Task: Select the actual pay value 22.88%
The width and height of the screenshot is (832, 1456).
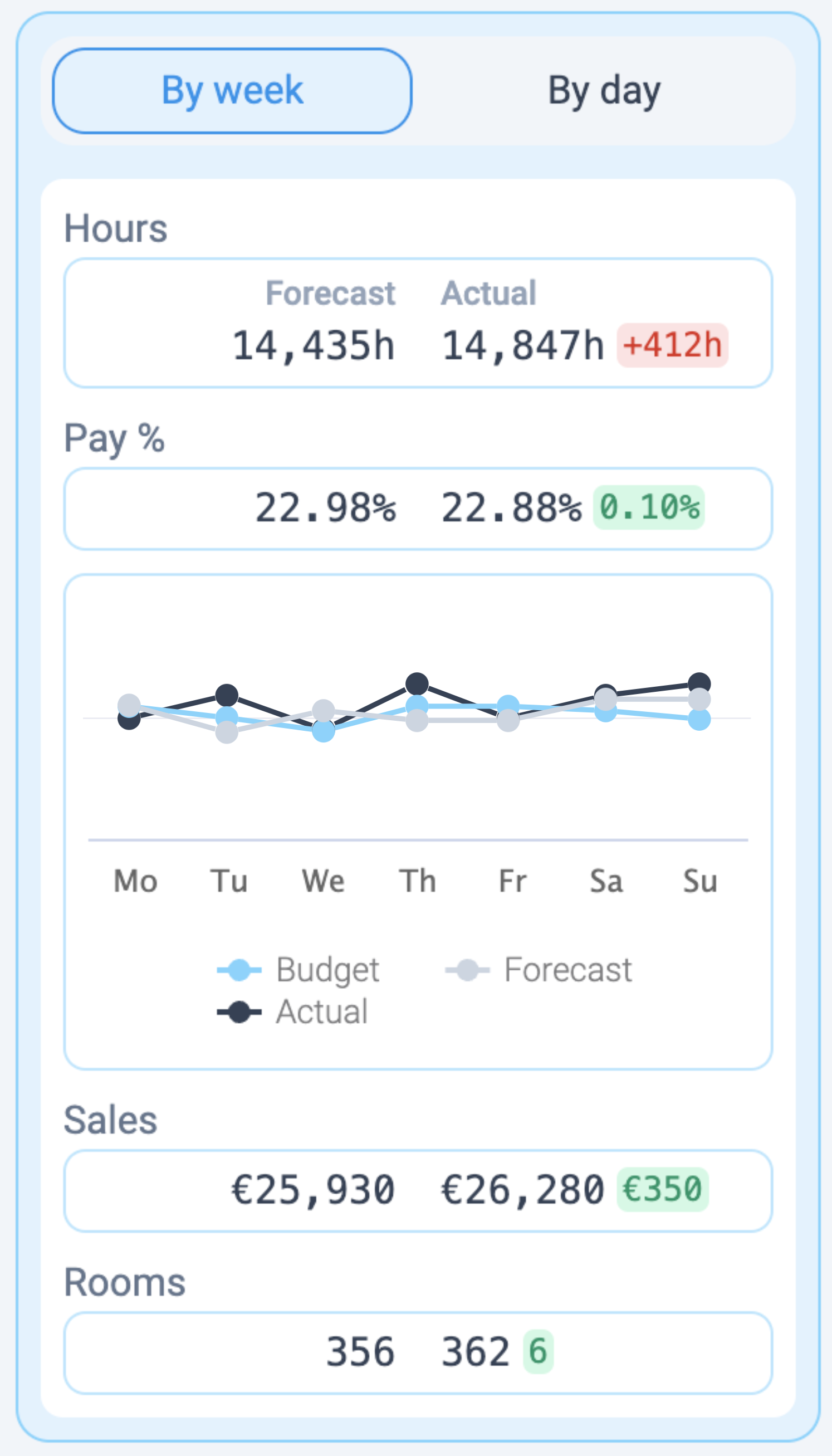Action: point(511,507)
